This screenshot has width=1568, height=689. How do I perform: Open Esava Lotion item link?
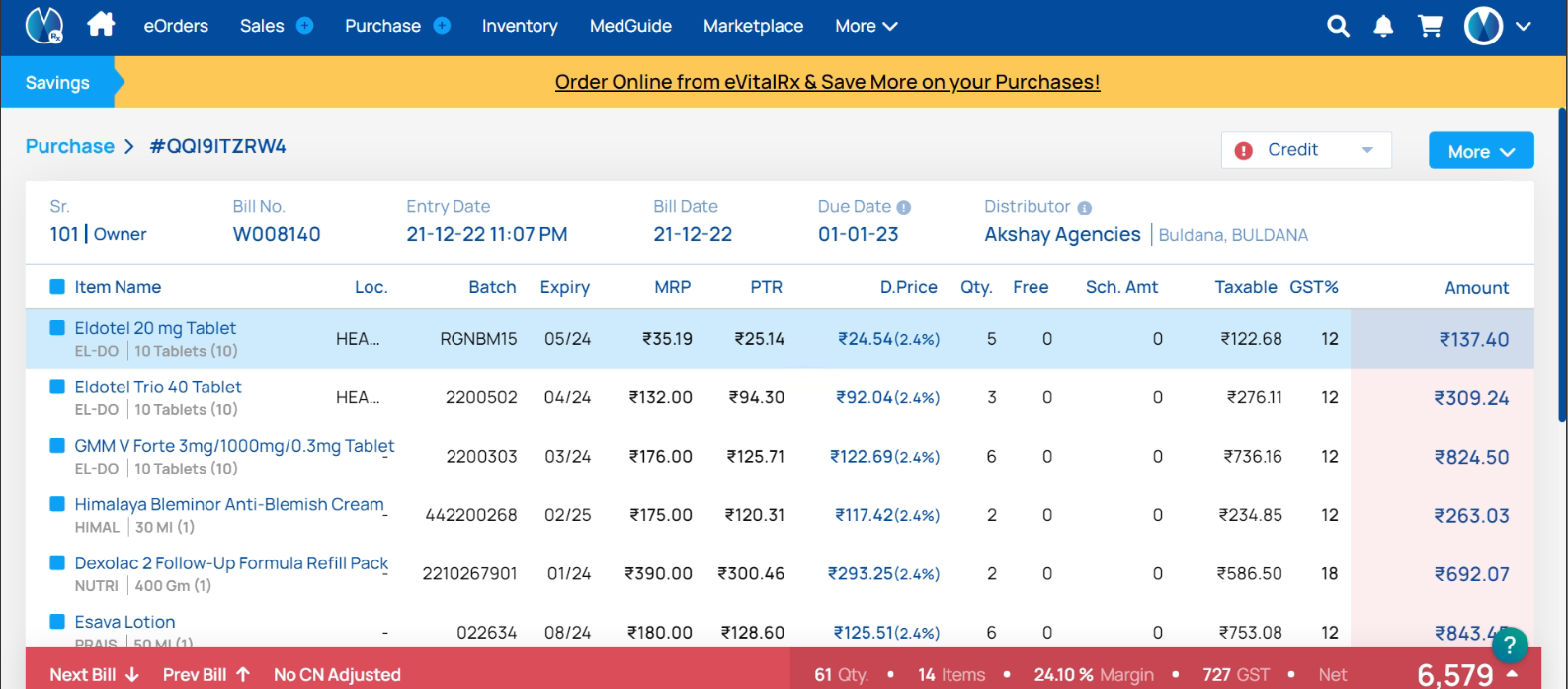point(124,622)
